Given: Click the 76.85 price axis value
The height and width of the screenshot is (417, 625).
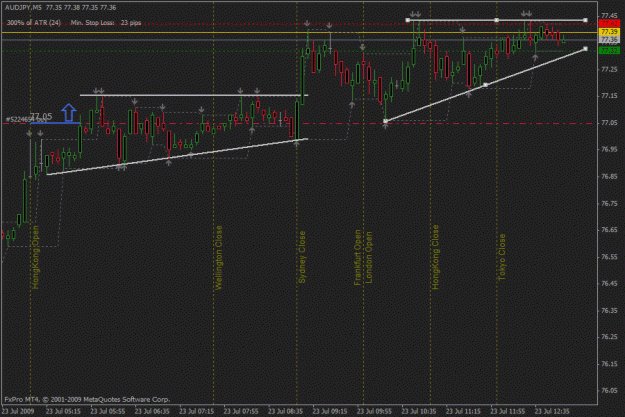Looking at the screenshot, I should point(609,176).
